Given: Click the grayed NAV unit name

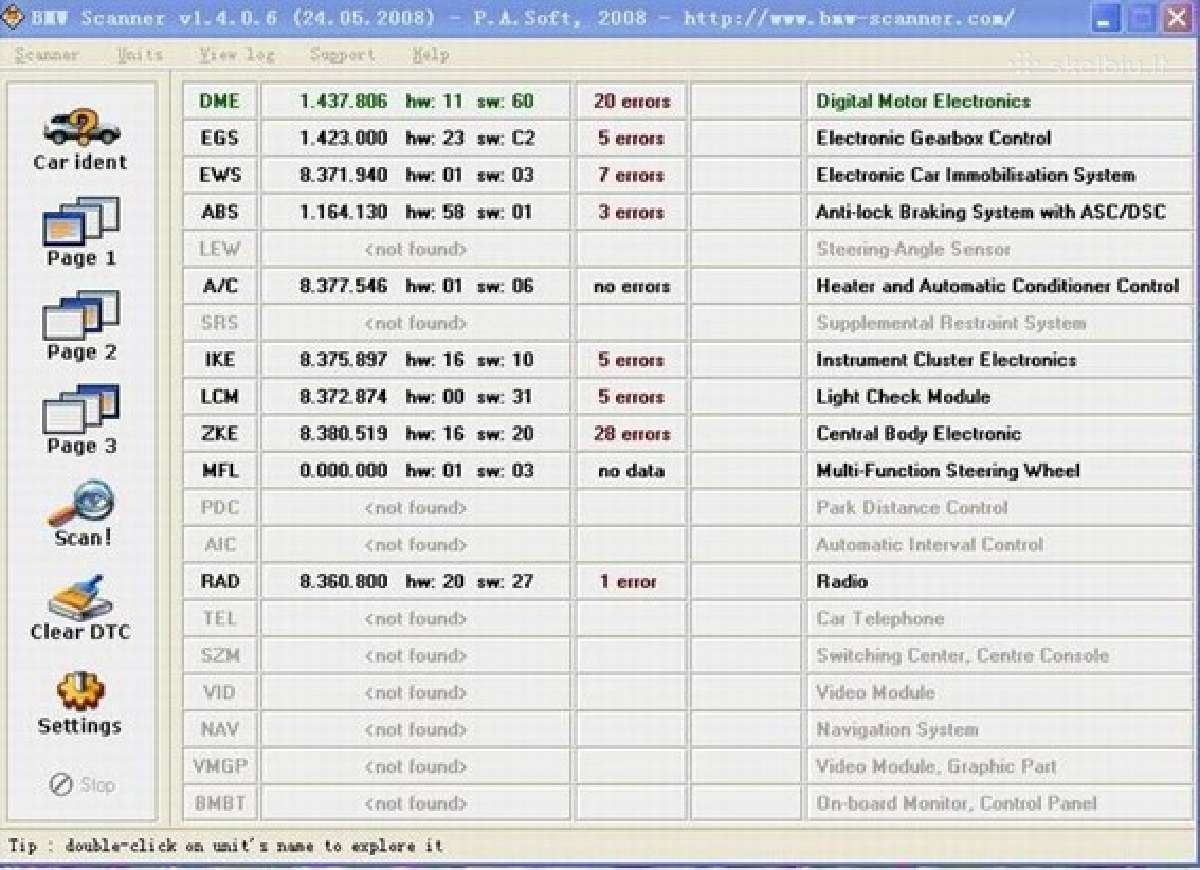Looking at the screenshot, I should (x=220, y=730).
